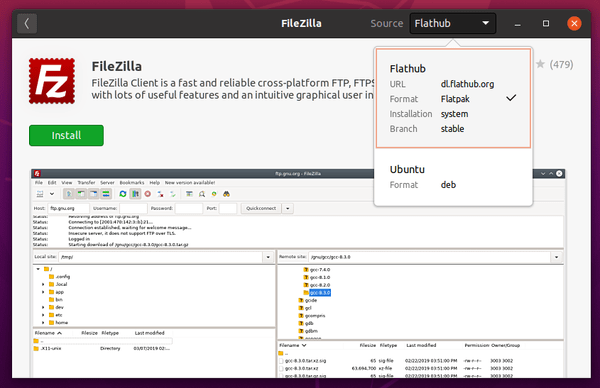Install FileZilla with the green Install button
This screenshot has width=600, height=388.
tap(66, 135)
